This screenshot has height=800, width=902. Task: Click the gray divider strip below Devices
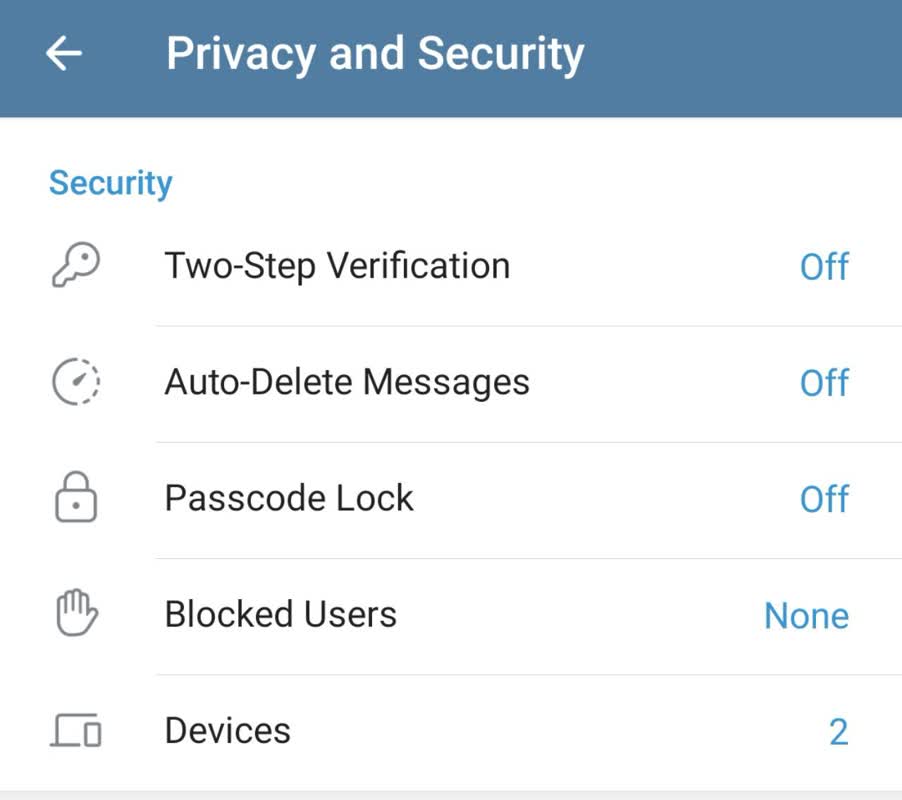pyautogui.click(x=450, y=795)
